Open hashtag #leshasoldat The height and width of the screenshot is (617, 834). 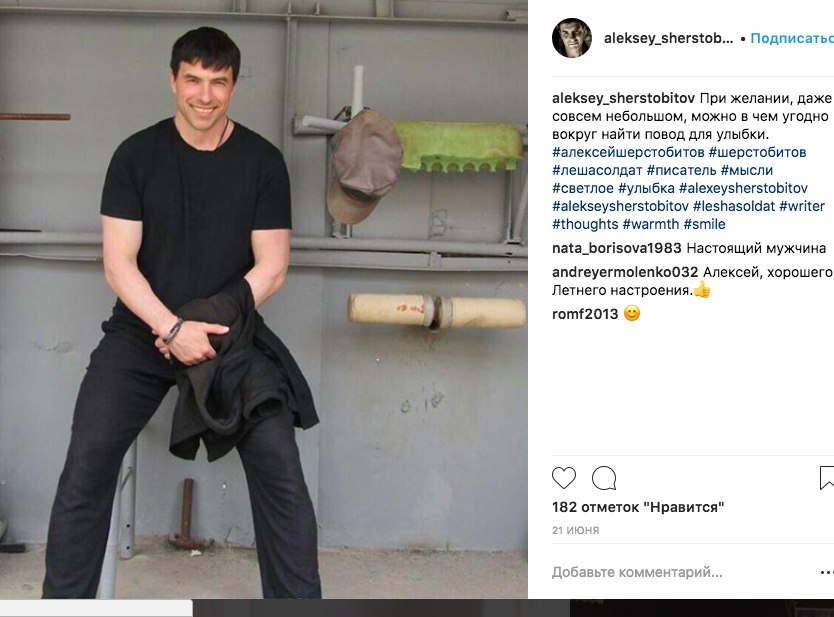pos(733,206)
